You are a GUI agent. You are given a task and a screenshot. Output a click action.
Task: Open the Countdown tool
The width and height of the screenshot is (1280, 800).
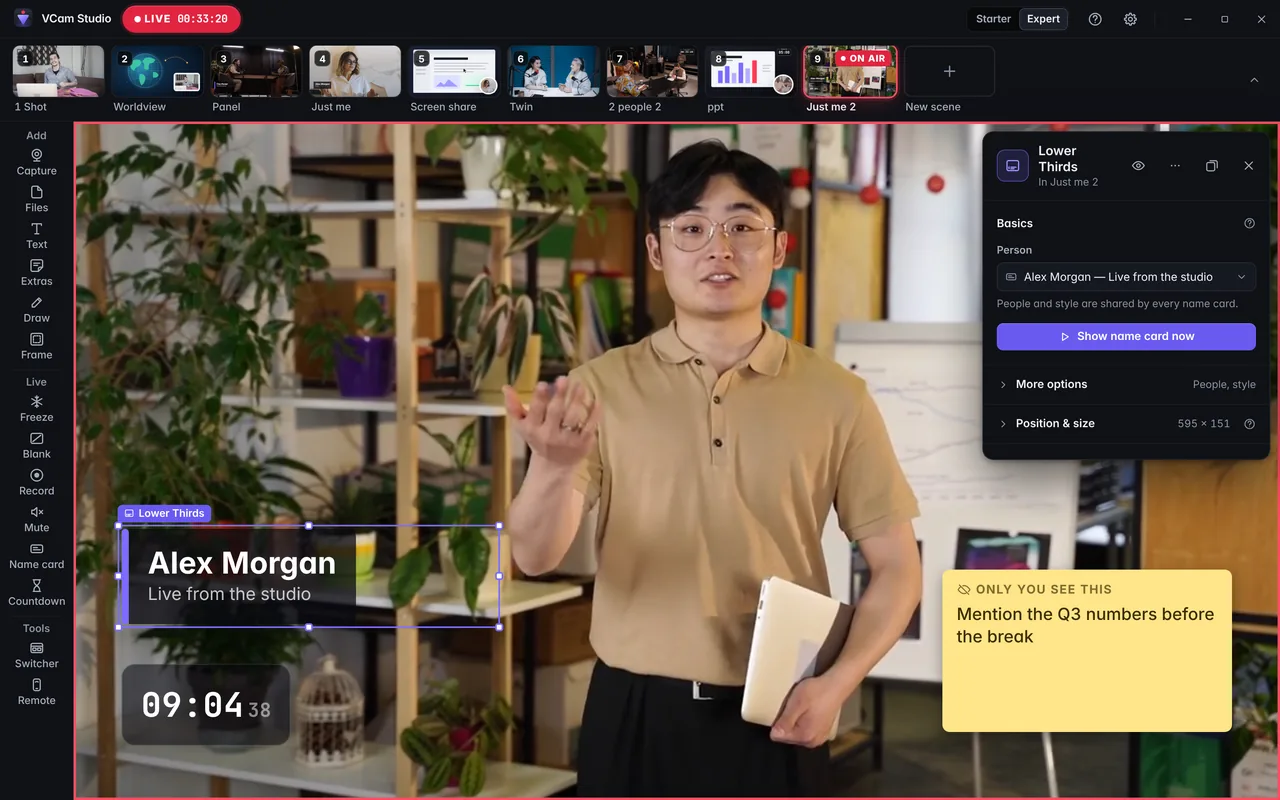click(36, 594)
